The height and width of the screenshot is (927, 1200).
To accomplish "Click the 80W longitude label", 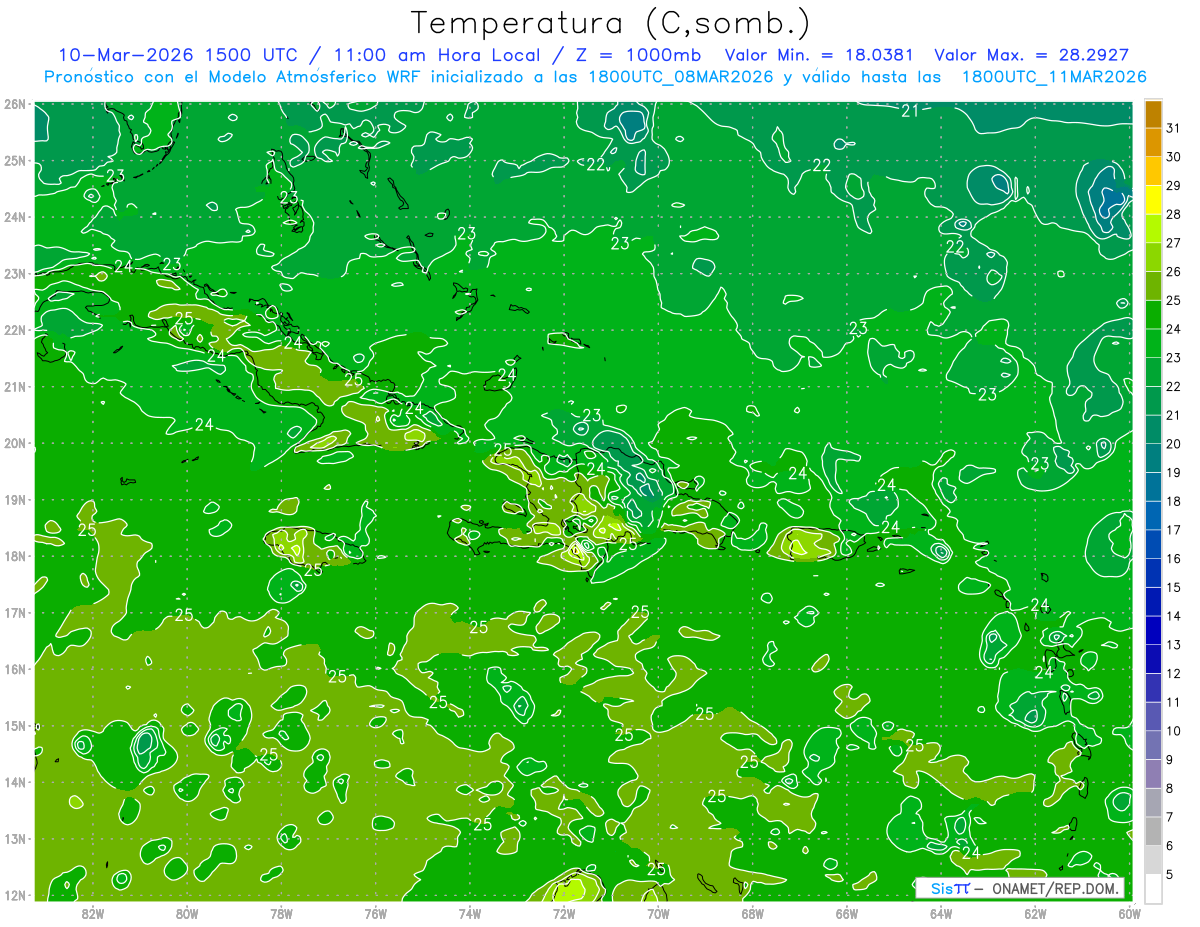I will click(x=187, y=913).
